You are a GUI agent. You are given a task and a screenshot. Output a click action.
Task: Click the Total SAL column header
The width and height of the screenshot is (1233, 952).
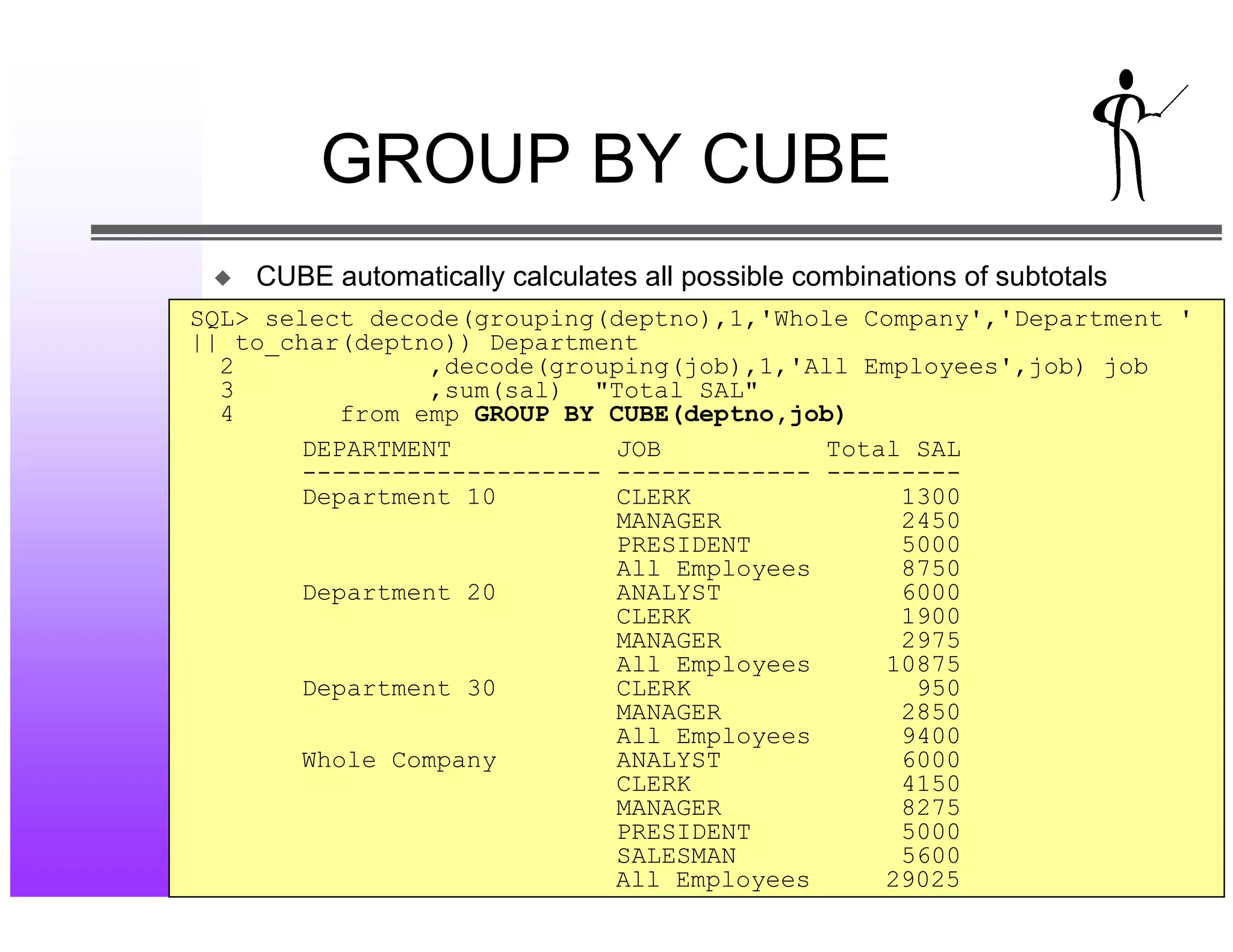[x=893, y=450]
